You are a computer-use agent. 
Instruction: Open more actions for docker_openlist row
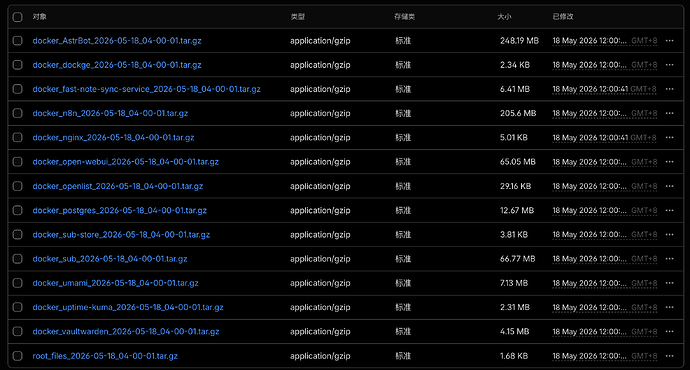(669, 186)
